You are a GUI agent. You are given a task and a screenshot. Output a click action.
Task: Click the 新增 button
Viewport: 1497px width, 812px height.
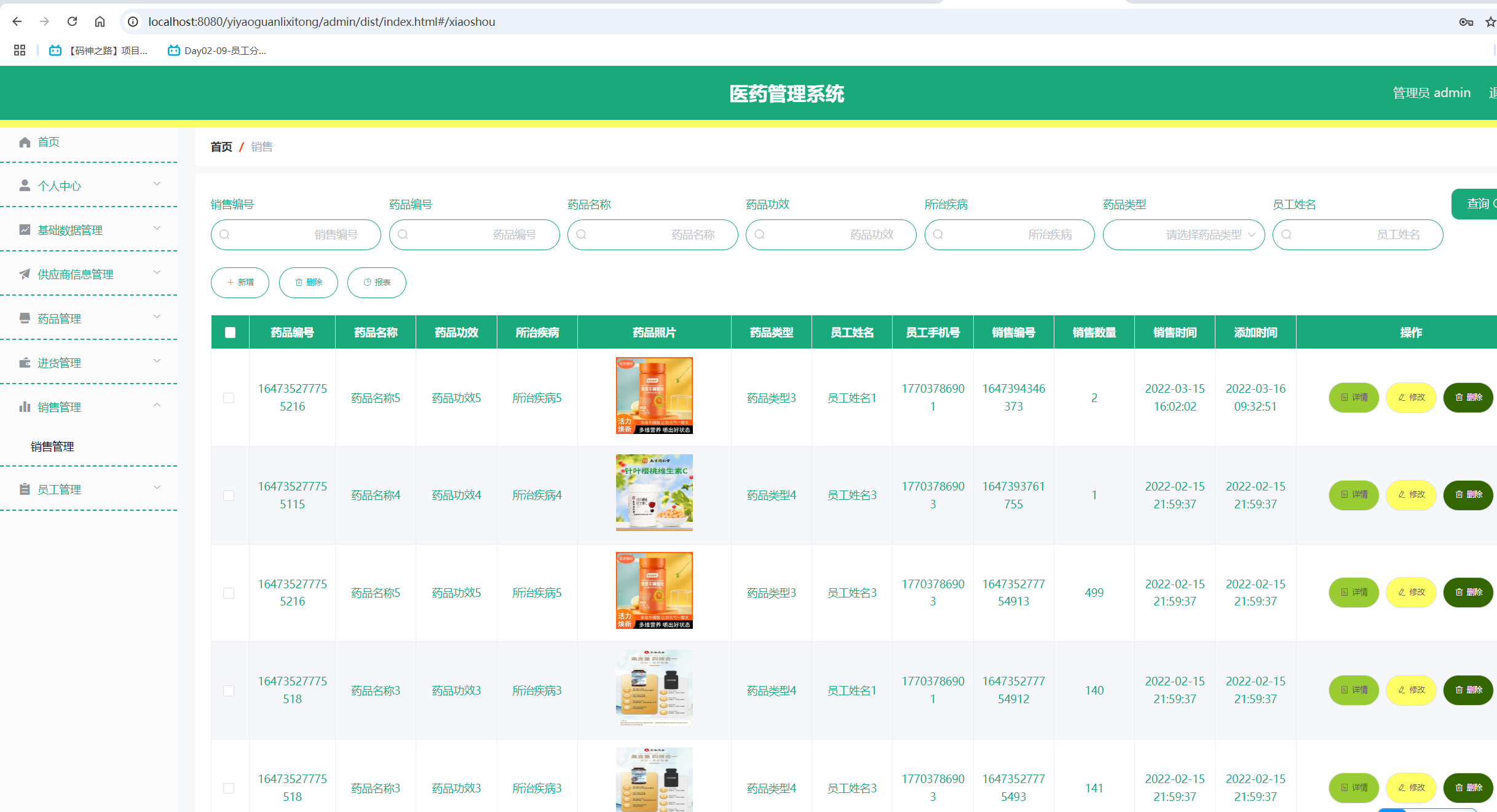click(240, 283)
